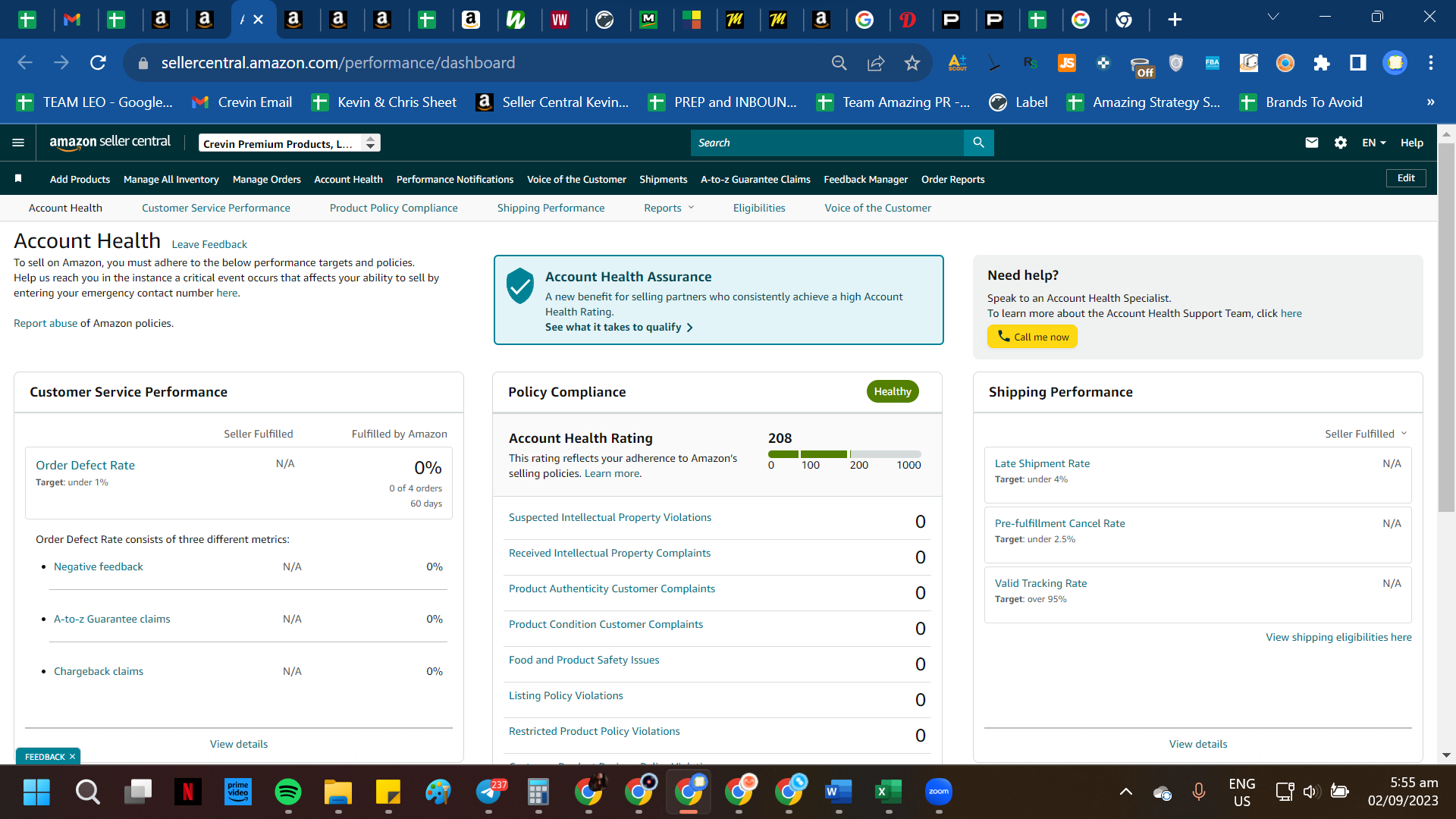Show hidden system tray icons
Viewport: 1456px width, 819px height.
coord(1126,792)
